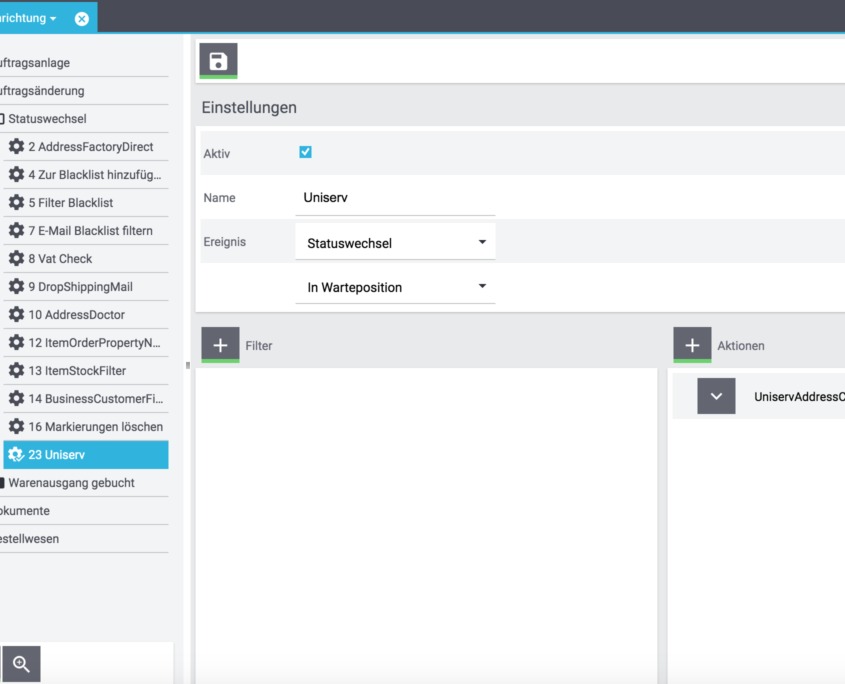Select 13 ItemStockFilter procedure
The width and height of the screenshot is (845, 684).
click(x=86, y=371)
